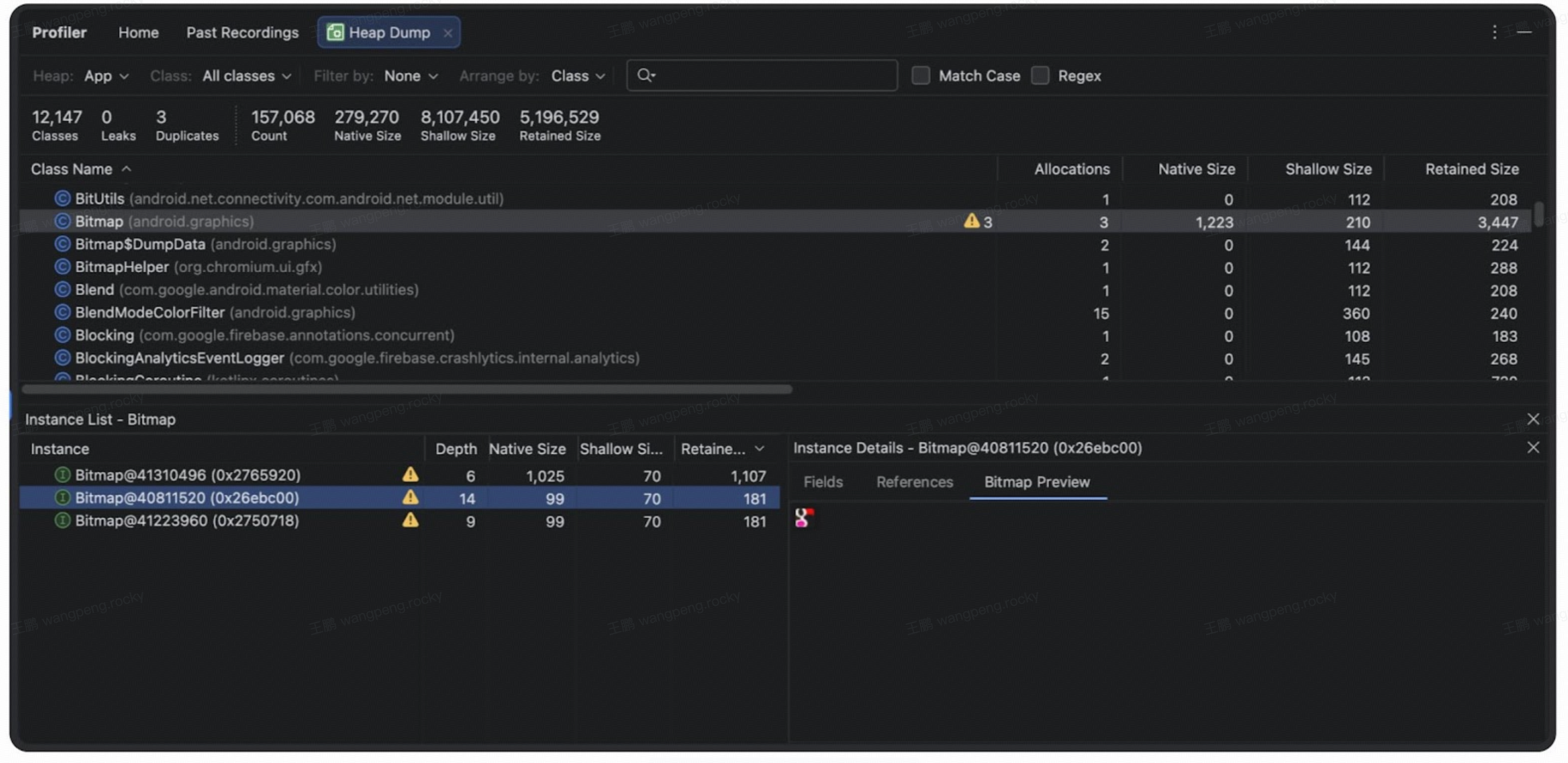Click warning icon for Bitmap@41223960 instance

click(410, 520)
